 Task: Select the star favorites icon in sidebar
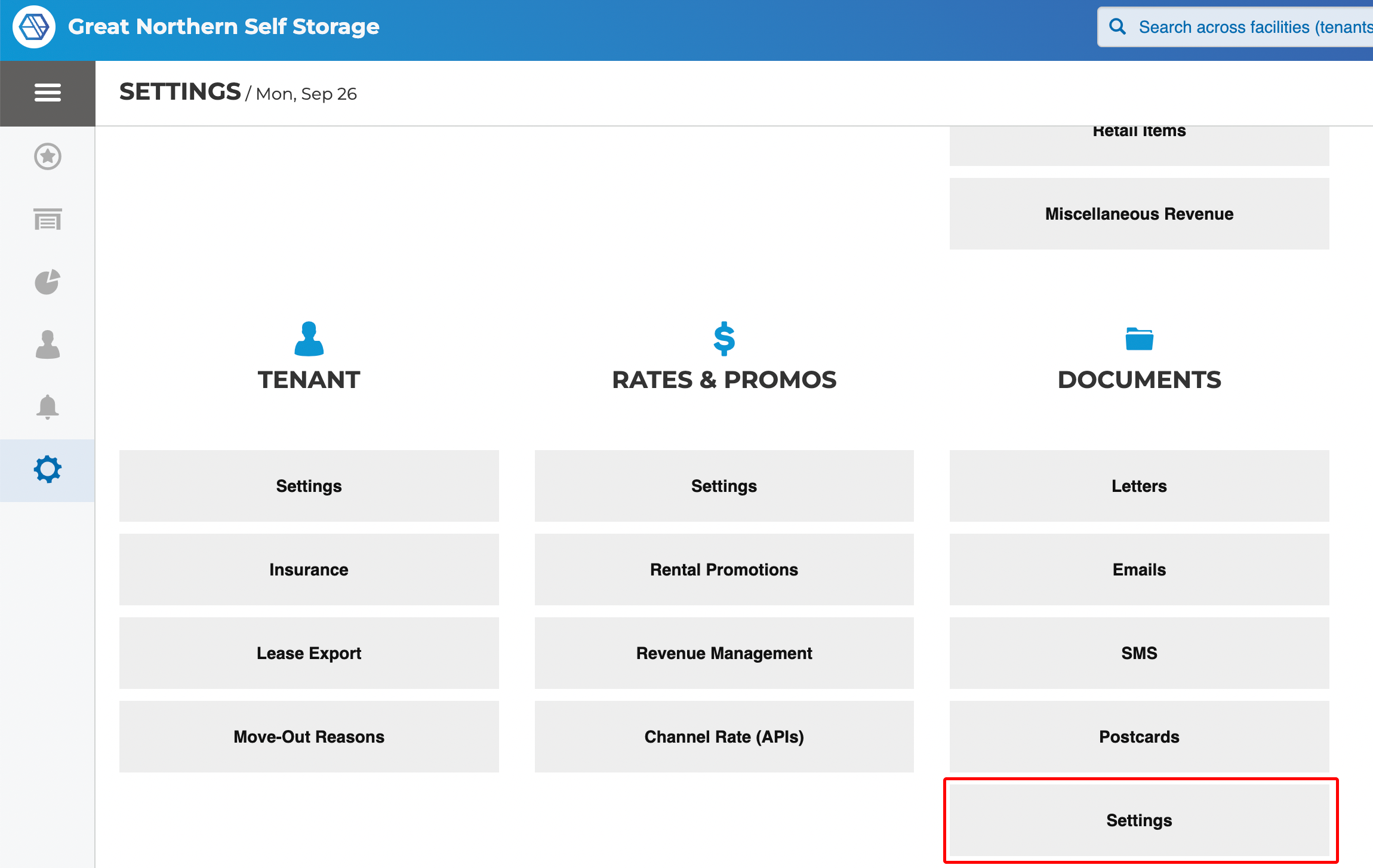[48, 156]
